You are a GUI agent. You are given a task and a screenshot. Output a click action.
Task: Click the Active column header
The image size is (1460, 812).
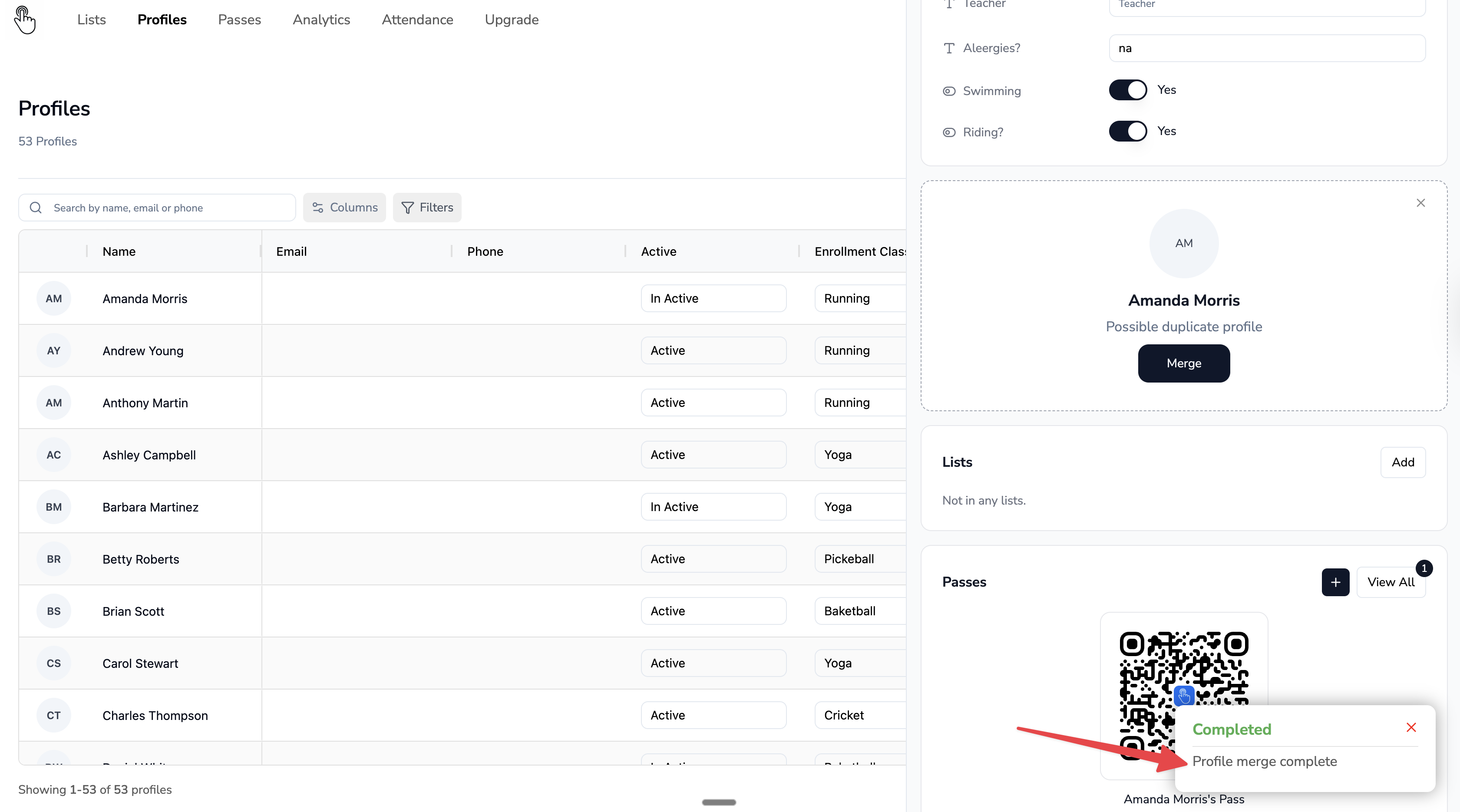coord(659,251)
